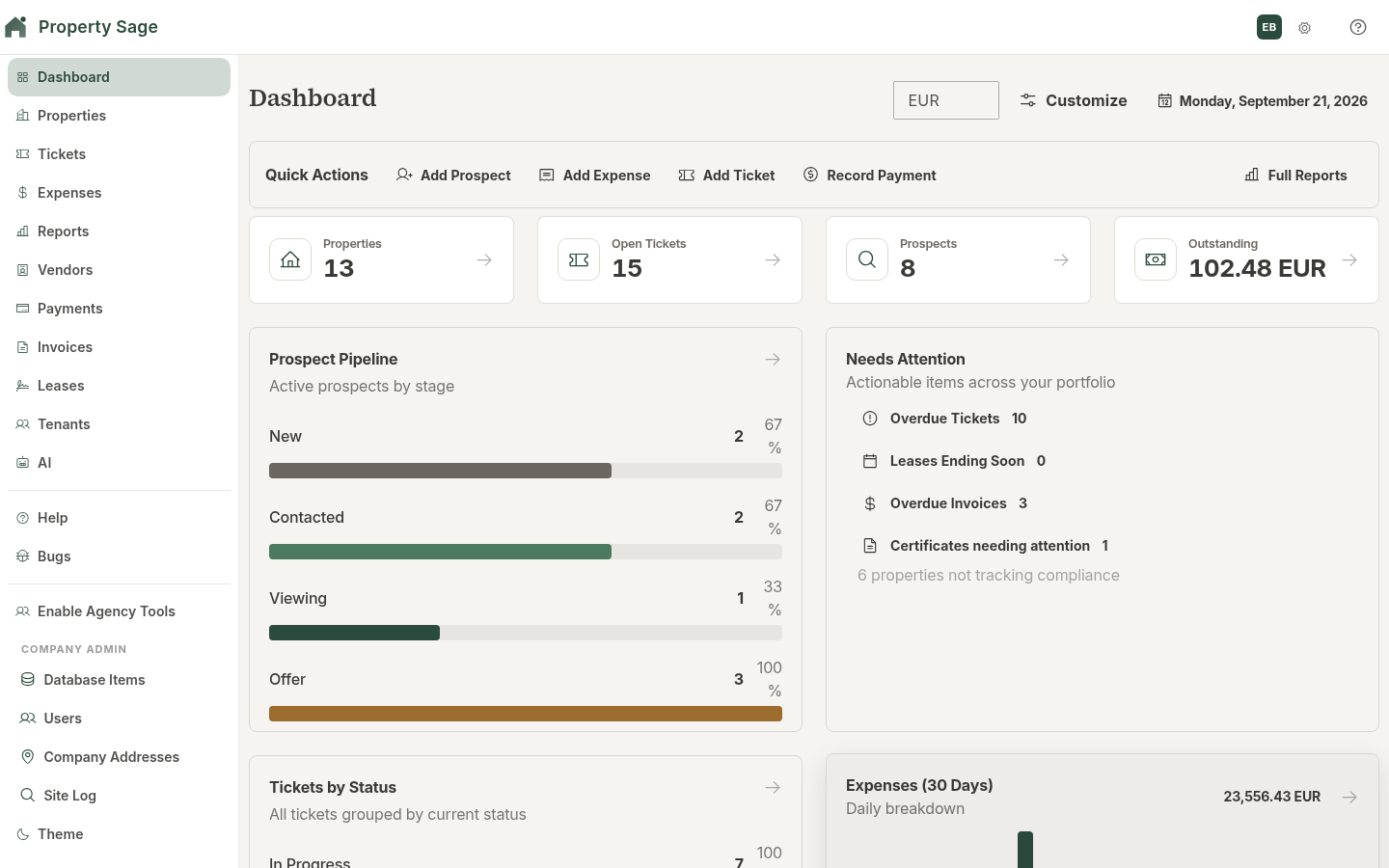
Task: Click the Property Sage house logo
Action: (x=15, y=27)
